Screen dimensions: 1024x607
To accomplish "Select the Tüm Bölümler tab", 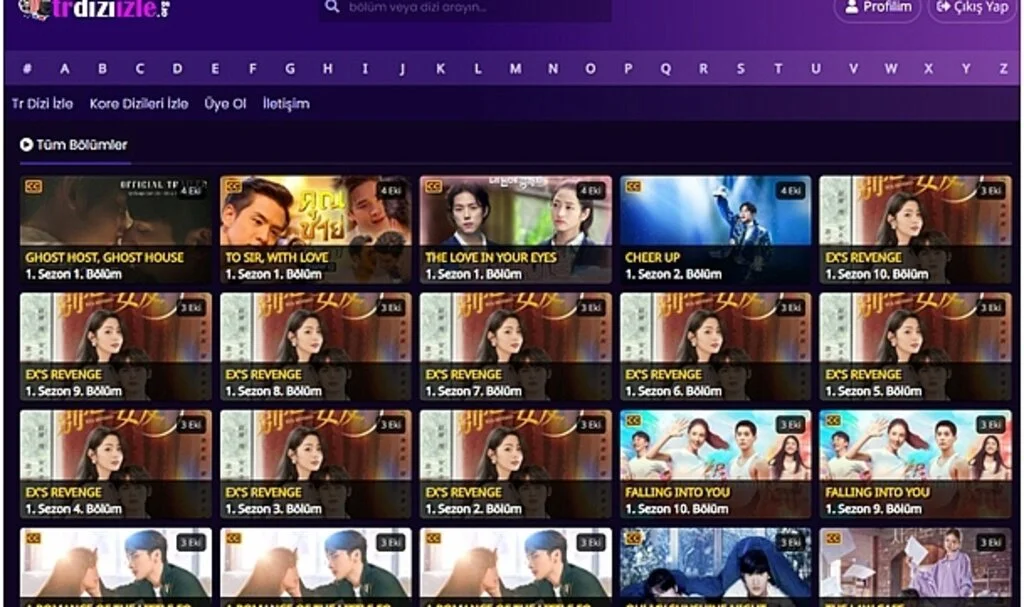I will 74,145.
